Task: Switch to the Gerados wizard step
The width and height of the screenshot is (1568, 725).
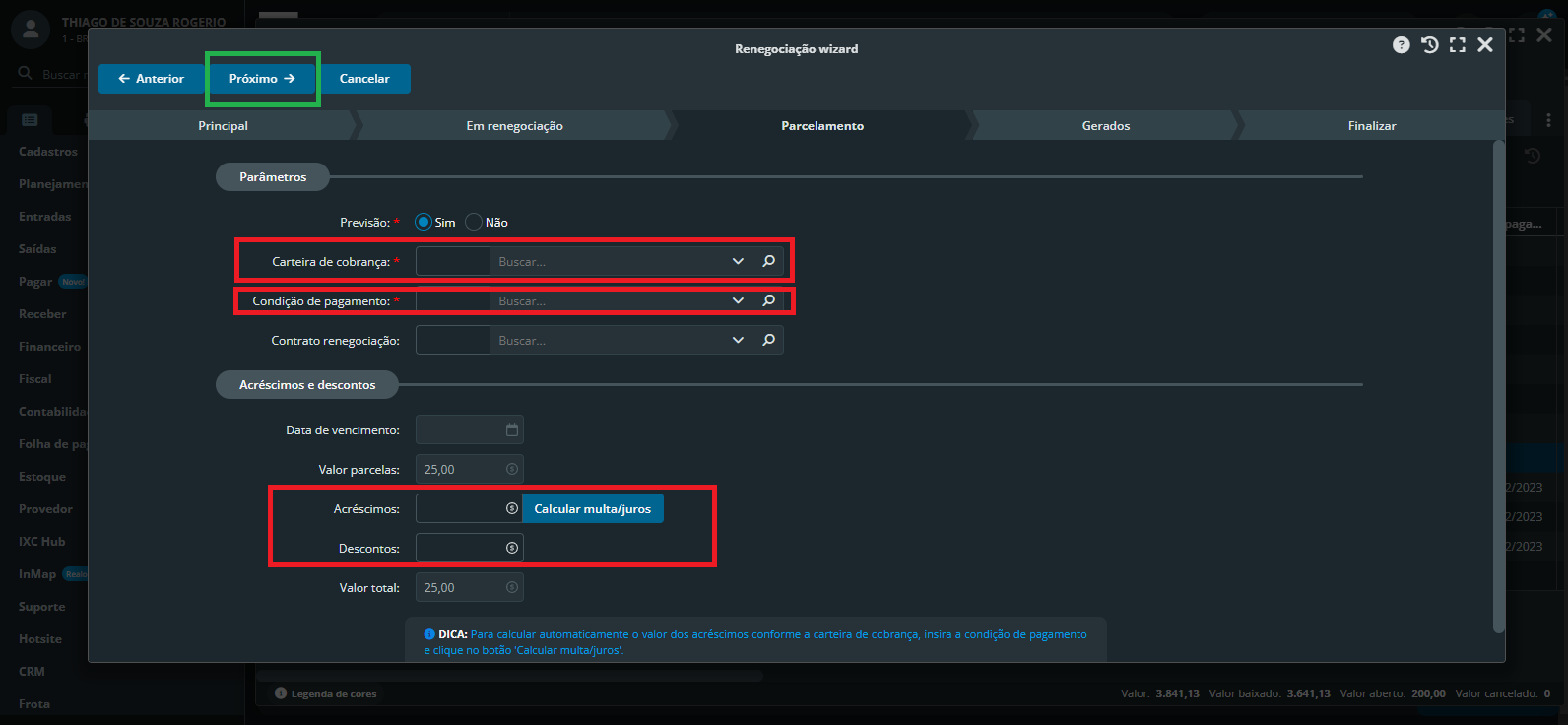Action: pyautogui.click(x=1105, y=126)
